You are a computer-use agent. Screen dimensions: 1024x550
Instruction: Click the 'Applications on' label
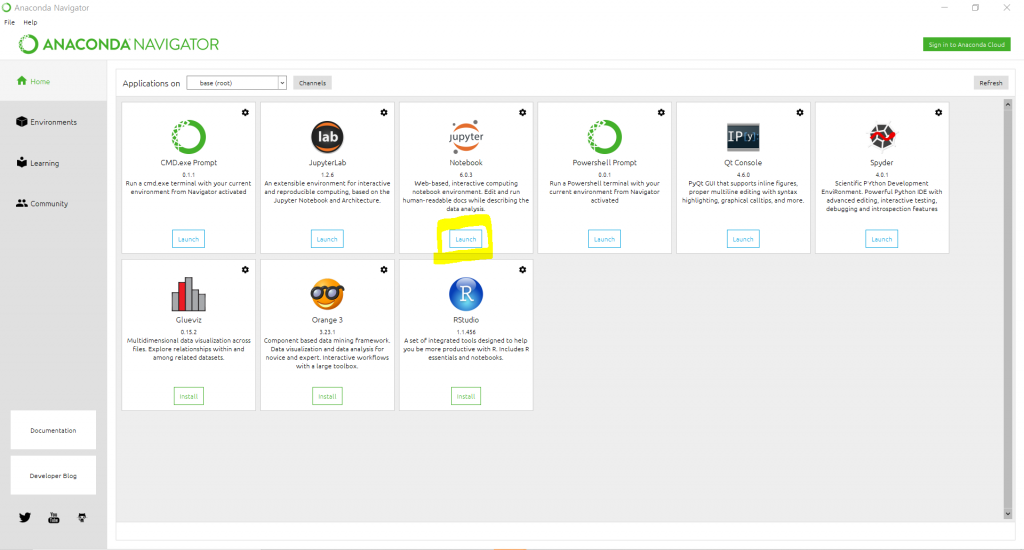pos(152,84)
